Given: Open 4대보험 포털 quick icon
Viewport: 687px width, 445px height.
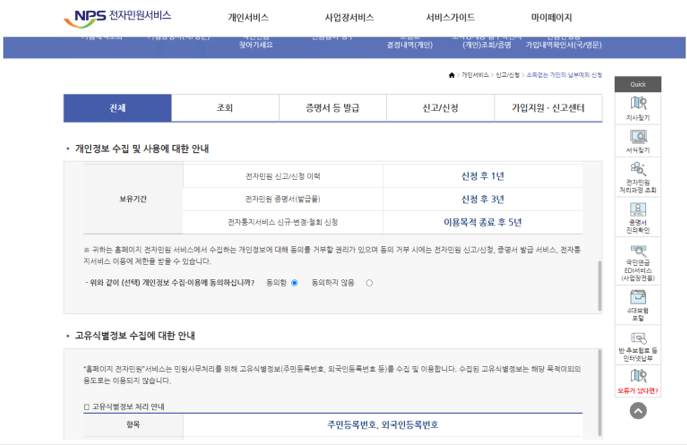Looking at the screenshot, I should point(638,305).
